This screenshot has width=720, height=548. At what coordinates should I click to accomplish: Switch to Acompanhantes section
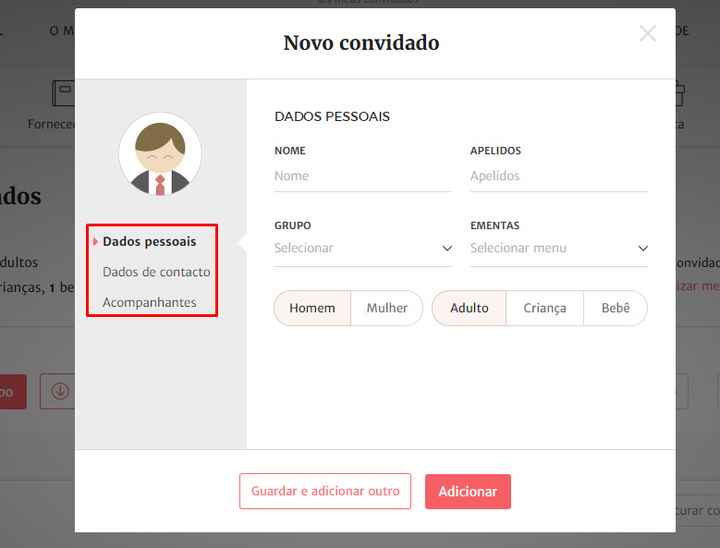149,302
